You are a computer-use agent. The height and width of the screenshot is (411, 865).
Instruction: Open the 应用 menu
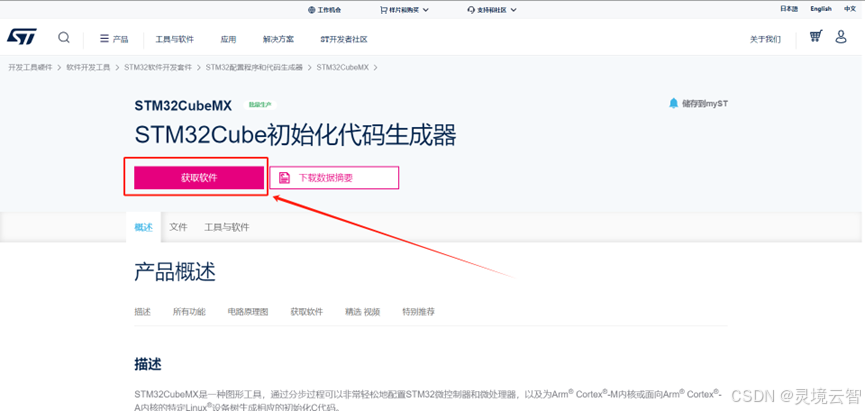(228, 39)
